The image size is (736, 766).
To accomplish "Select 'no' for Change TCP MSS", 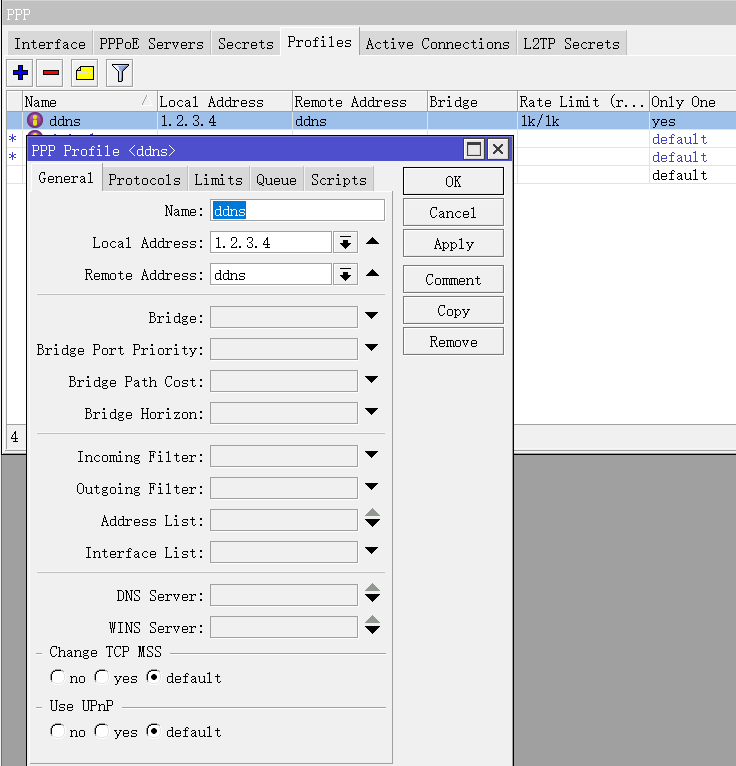I will [58, 677].
